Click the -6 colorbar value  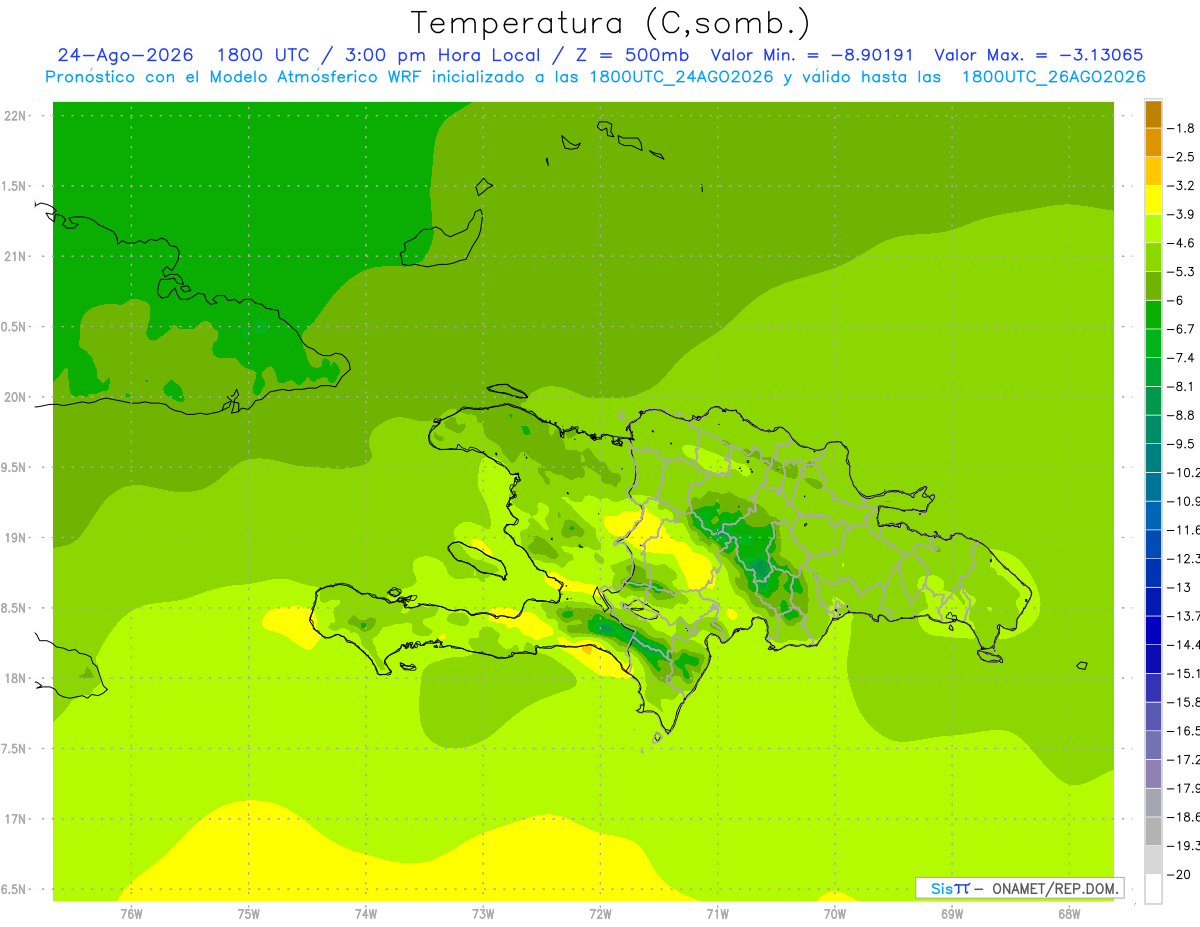click(x=1177, y=300)
